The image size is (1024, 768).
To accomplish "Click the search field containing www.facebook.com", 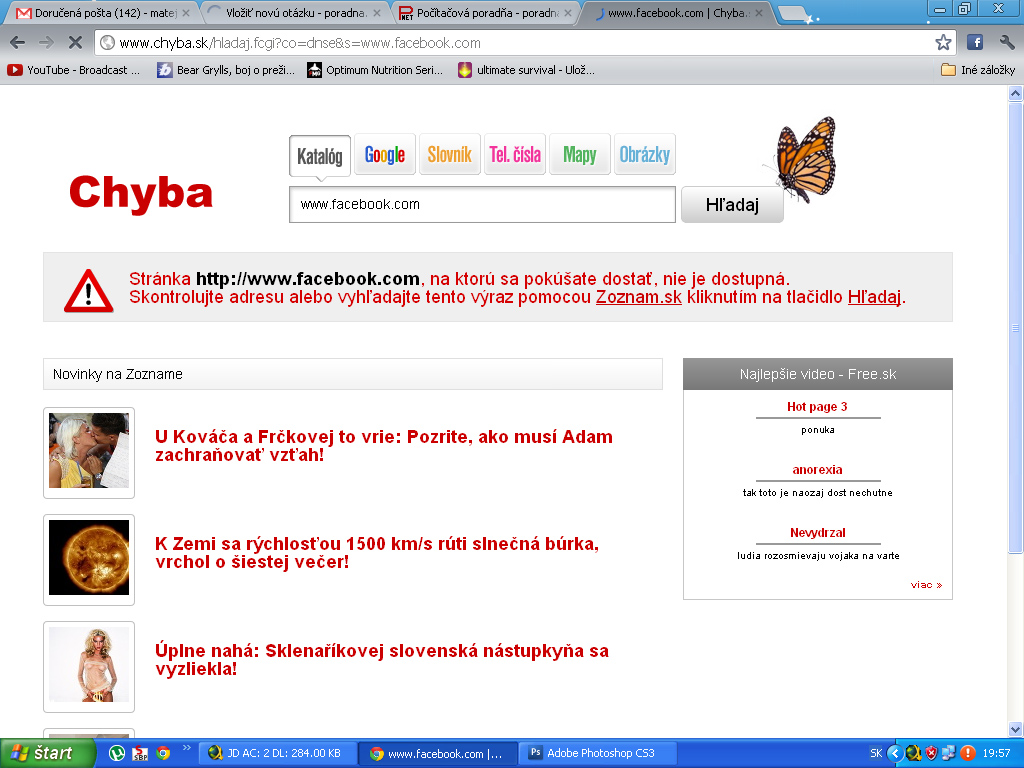I will point(482,204).
